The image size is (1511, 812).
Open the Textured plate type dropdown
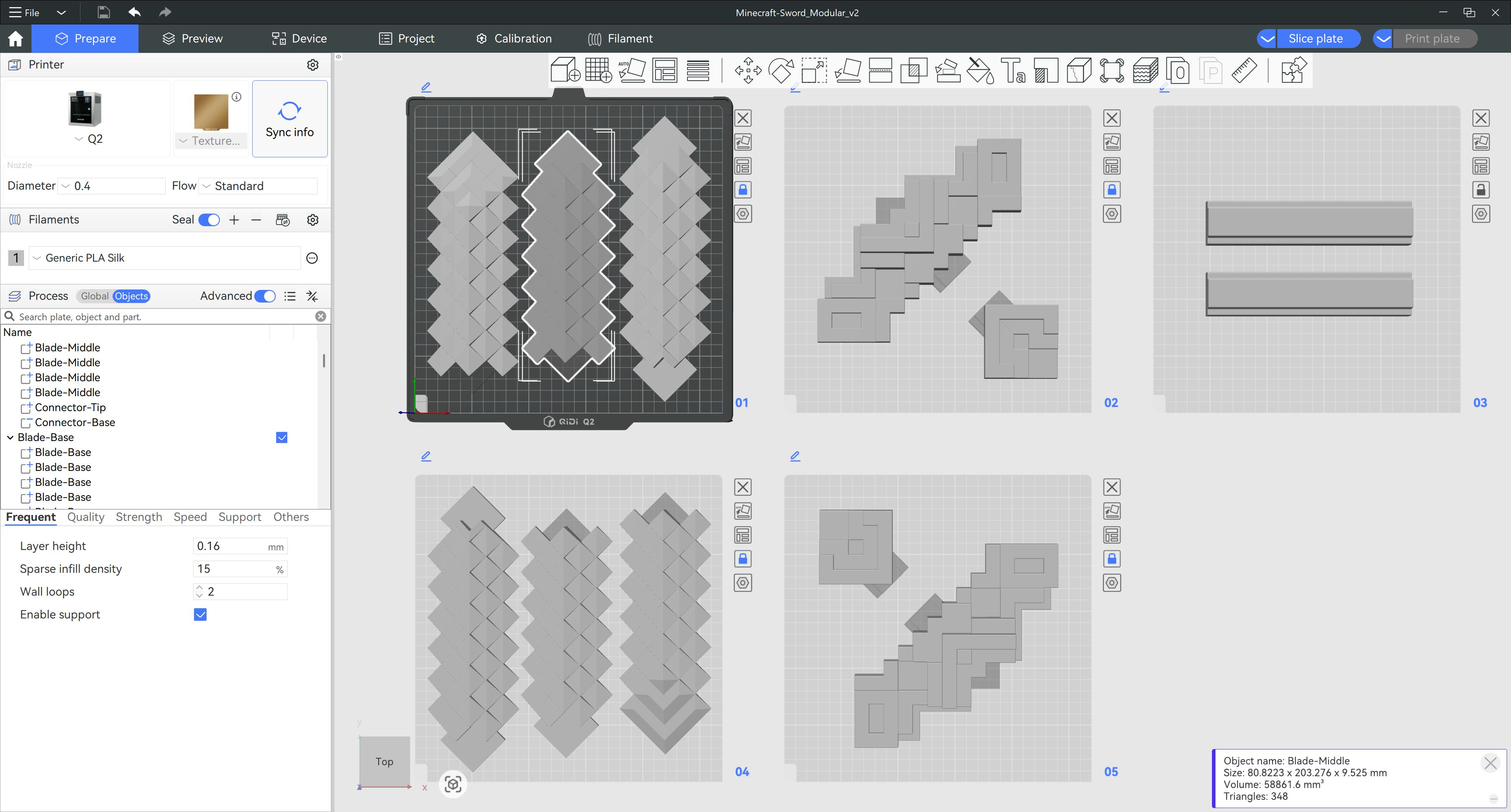211,141
